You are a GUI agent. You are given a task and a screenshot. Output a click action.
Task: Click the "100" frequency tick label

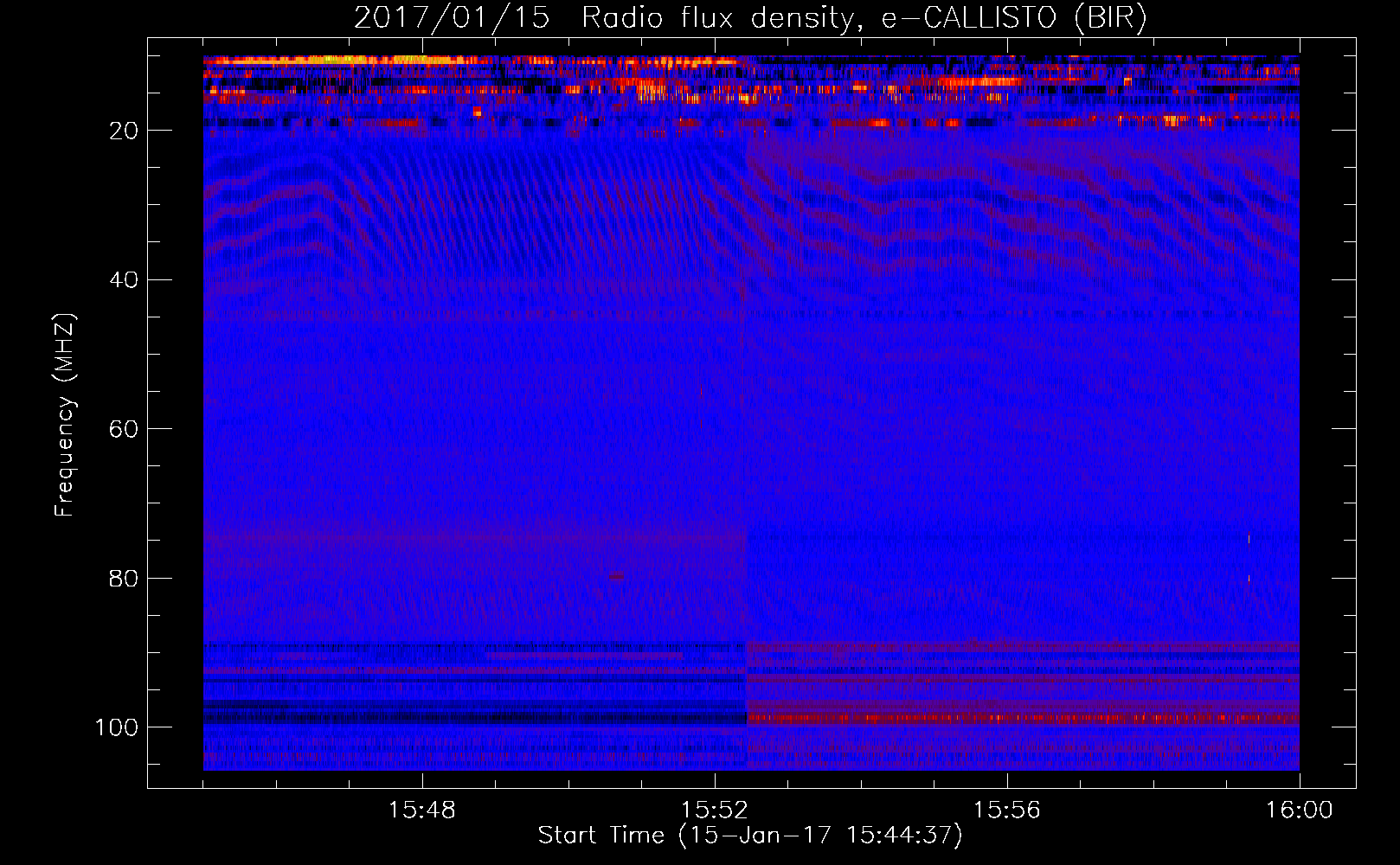point(117,727)
